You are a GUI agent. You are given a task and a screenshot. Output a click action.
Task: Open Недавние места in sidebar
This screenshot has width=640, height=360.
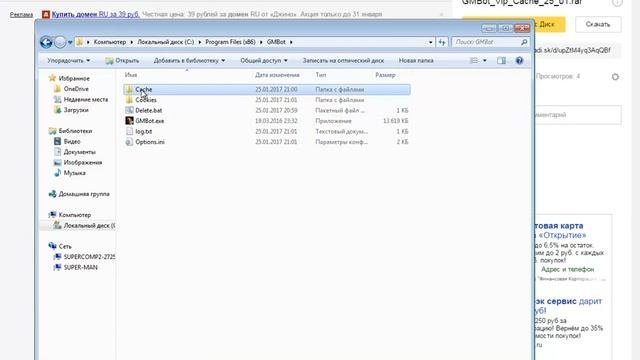pos(86,100)
